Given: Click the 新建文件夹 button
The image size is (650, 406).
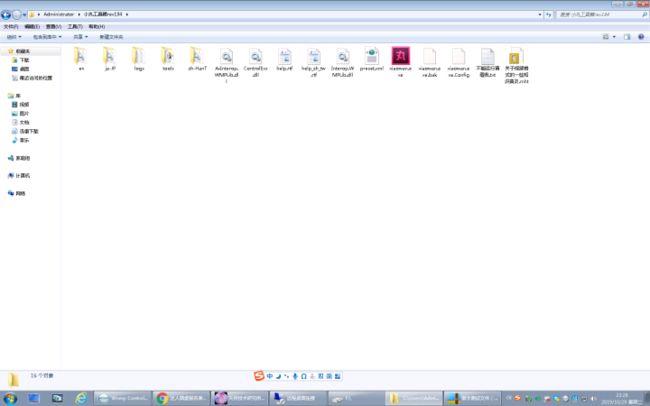Looking at the screenshot, I should point(111,37).
